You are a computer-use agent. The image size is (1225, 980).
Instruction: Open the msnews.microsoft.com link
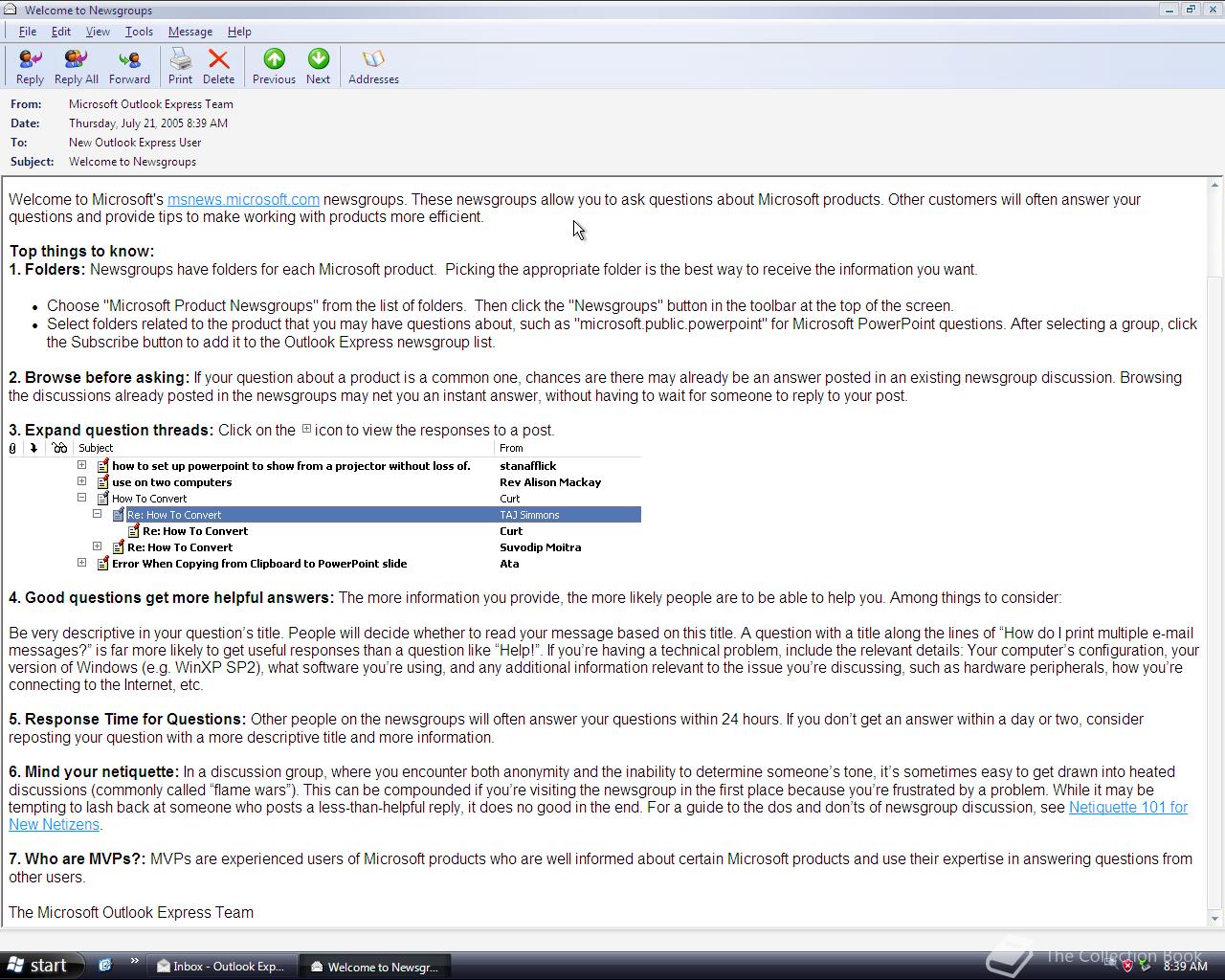[243, 199]
